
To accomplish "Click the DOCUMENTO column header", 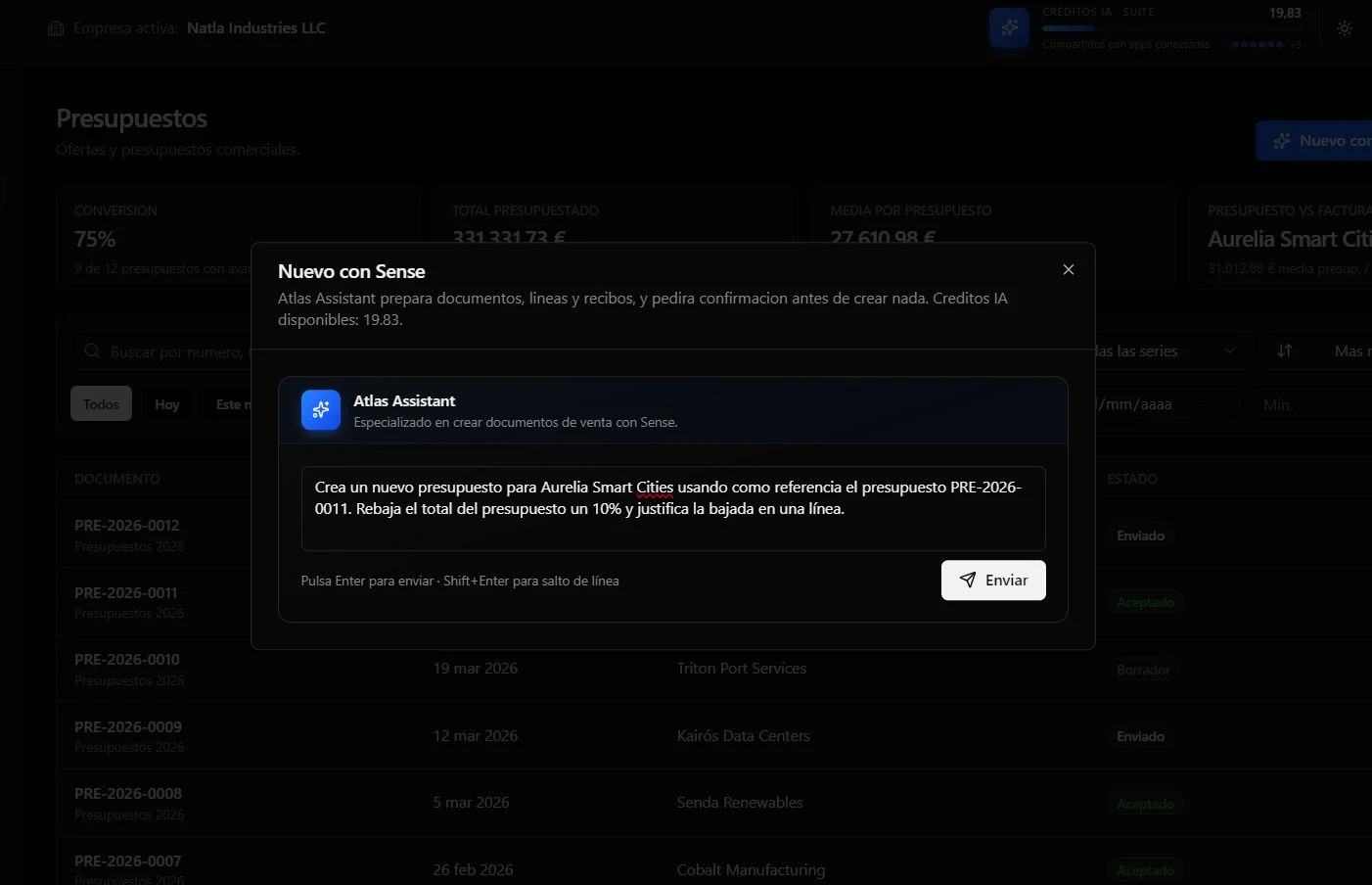I will (x=116, y=479).
